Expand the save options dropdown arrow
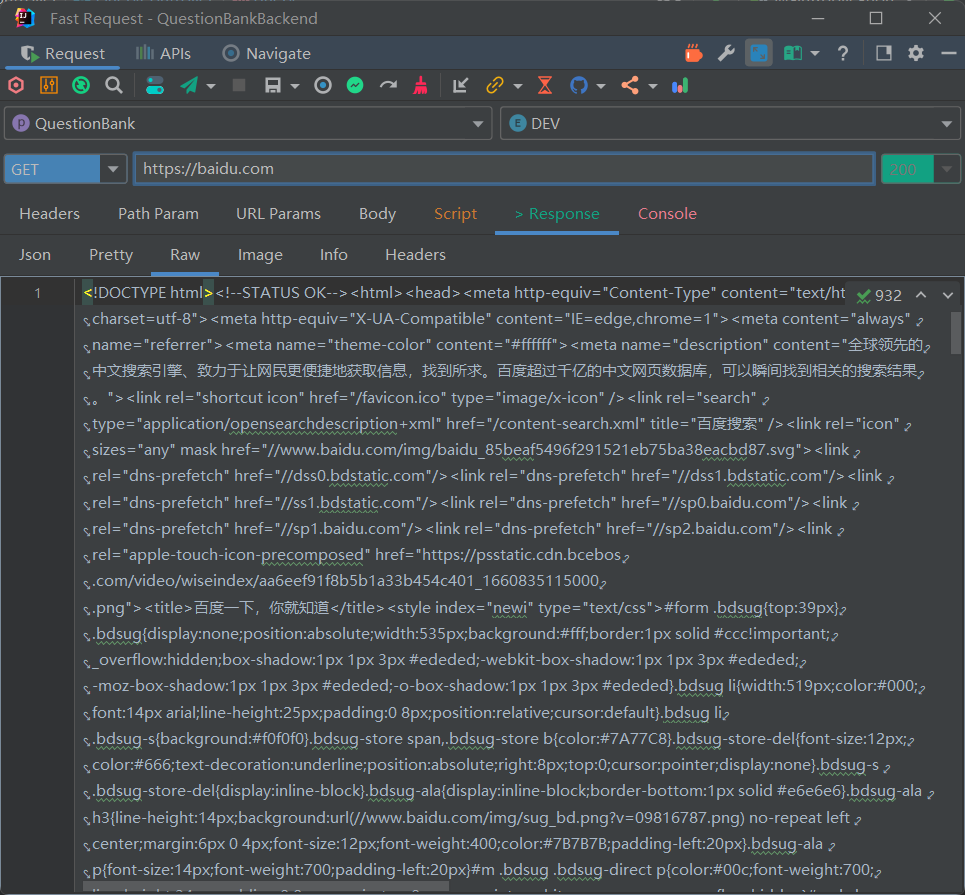This screenshot has width=965, height=895. coord(295,86)
